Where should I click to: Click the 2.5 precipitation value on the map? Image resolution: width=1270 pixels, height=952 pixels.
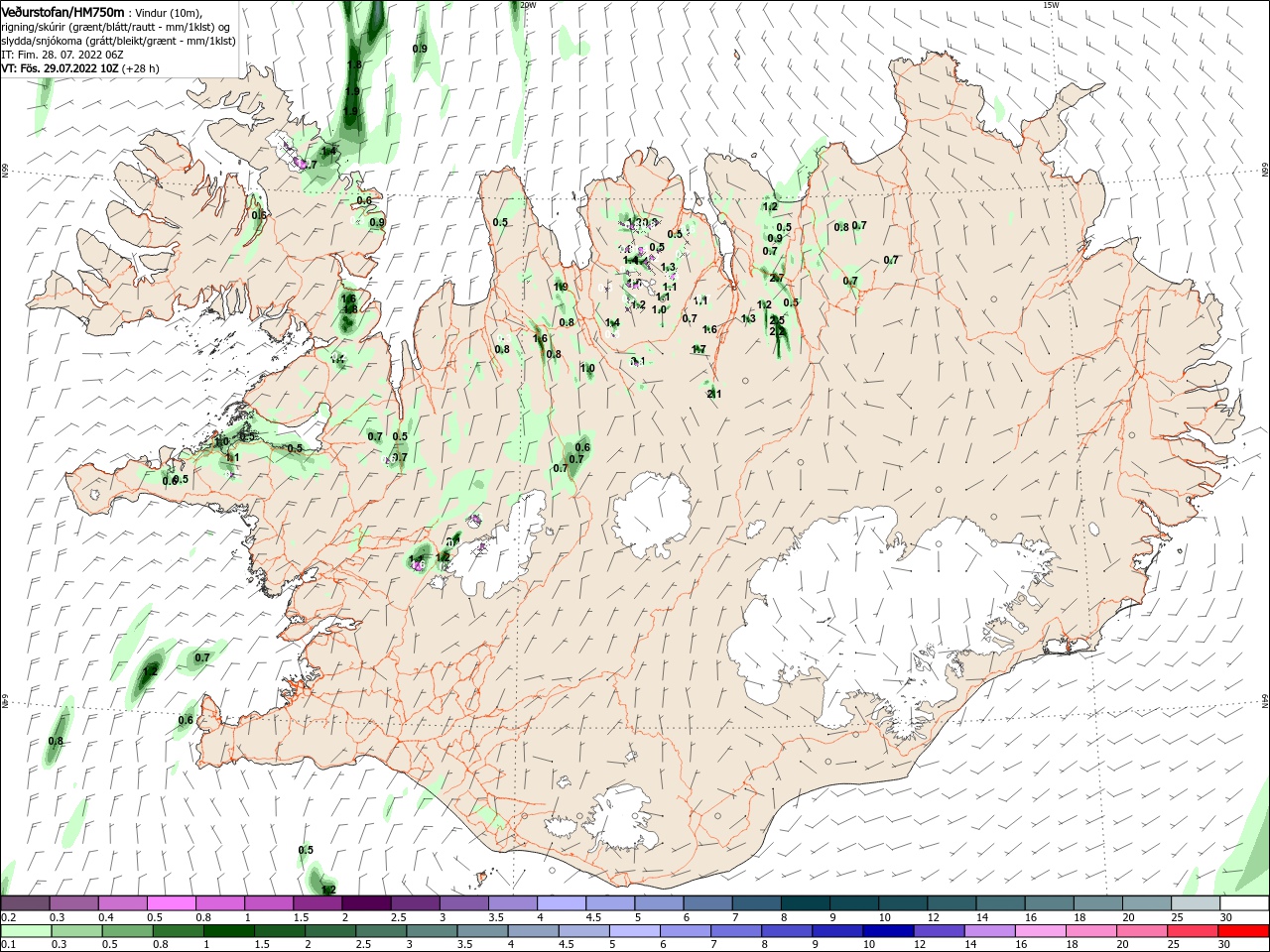[x=777, y=320]
